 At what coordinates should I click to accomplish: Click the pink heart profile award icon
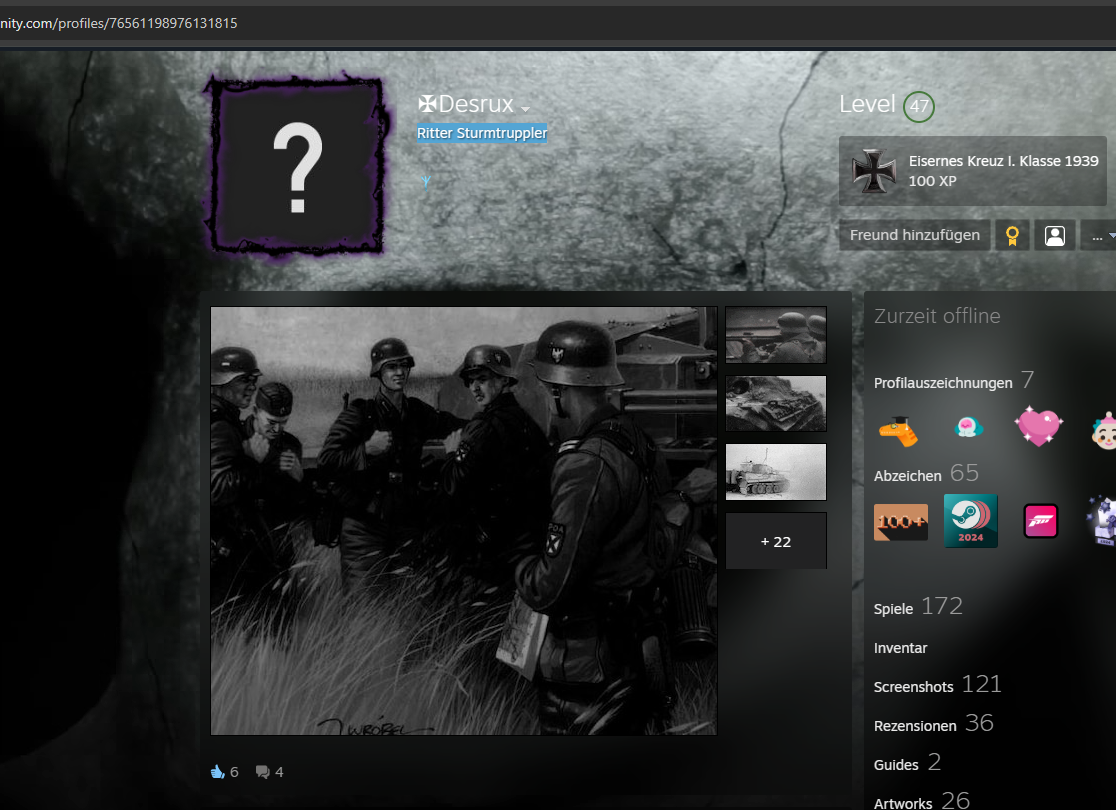tap(1038, 426)
